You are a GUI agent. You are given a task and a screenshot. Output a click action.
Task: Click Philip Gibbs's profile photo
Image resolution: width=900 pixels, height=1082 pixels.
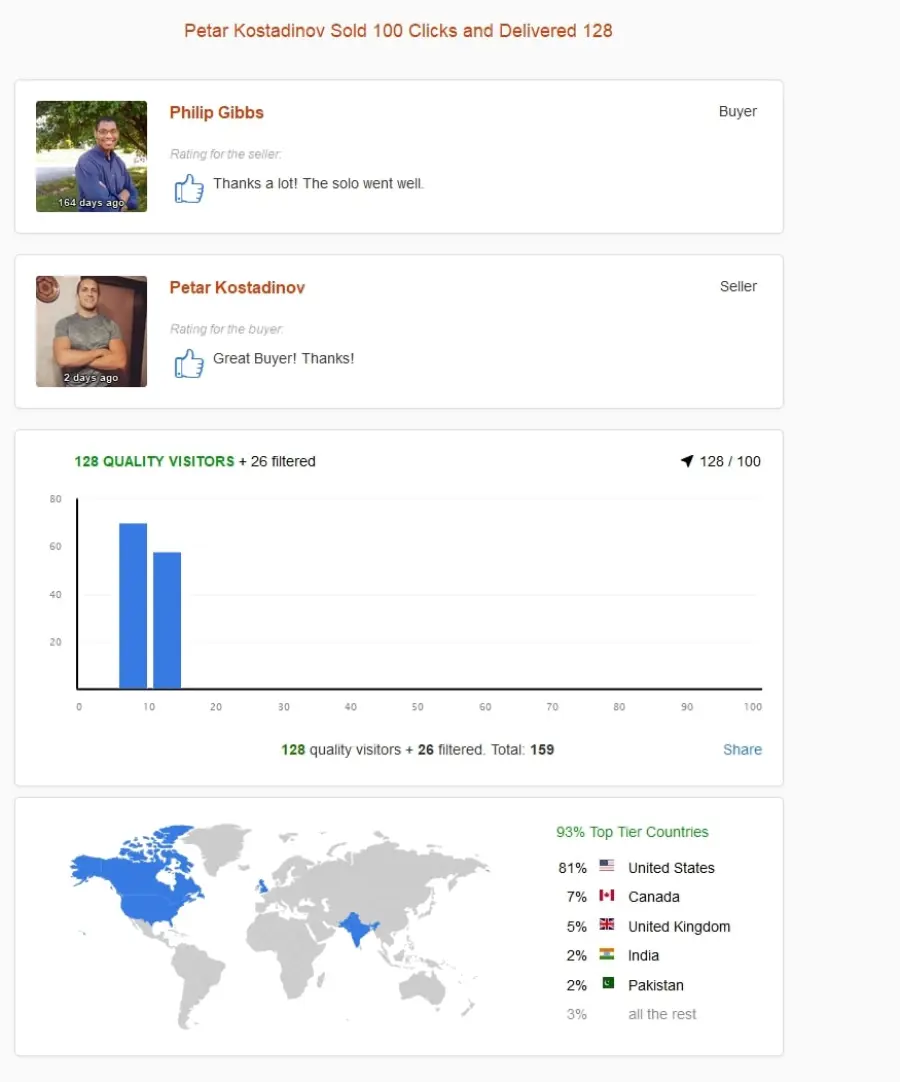pos(91,156)
